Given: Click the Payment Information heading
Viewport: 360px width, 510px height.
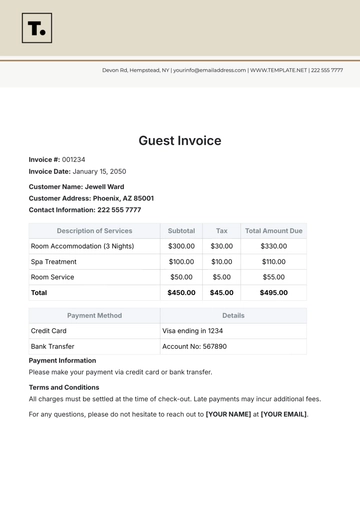Looking at the screenshot, I should [x=62, y=361].
